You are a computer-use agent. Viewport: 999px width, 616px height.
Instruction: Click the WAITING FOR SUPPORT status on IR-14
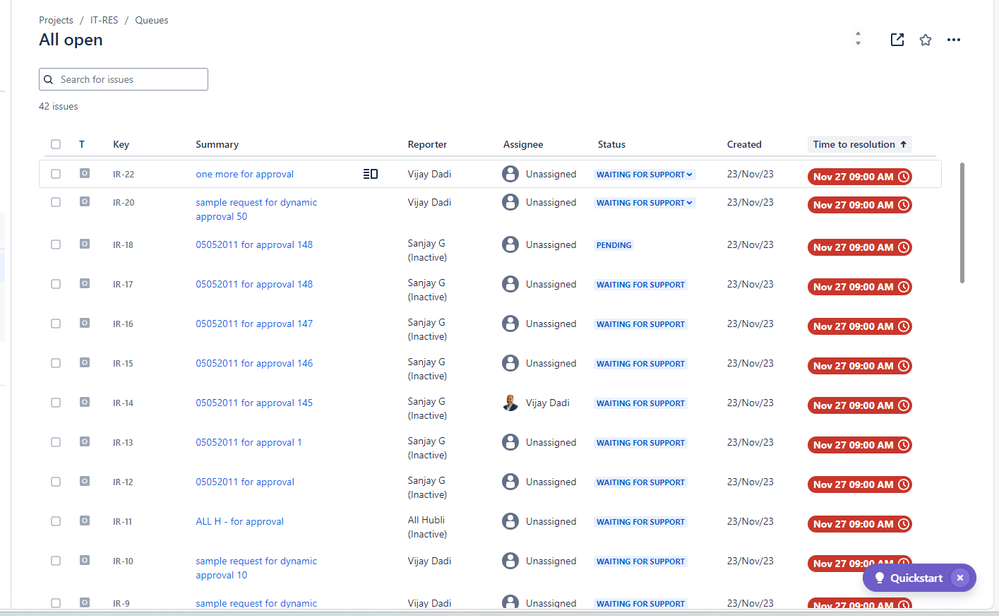click(x=640, y=403)
